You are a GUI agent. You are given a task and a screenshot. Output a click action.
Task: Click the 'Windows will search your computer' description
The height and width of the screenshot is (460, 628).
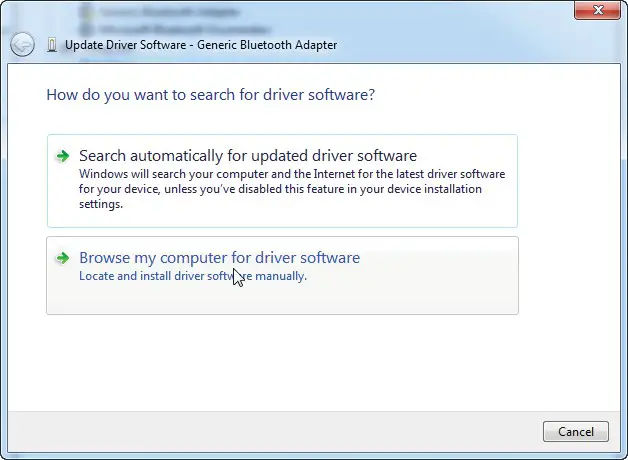[x=292, y=189]
